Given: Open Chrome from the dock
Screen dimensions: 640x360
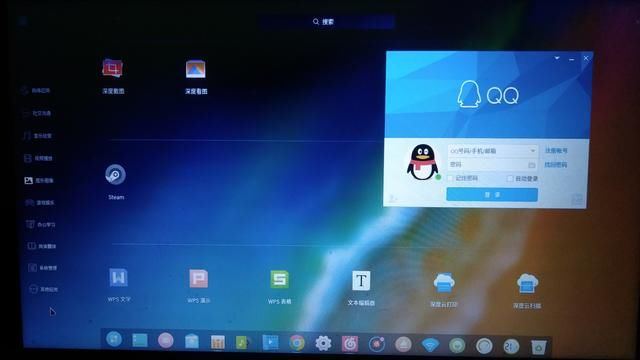Looking at the screenshot, I should click(x=297, y=343).
